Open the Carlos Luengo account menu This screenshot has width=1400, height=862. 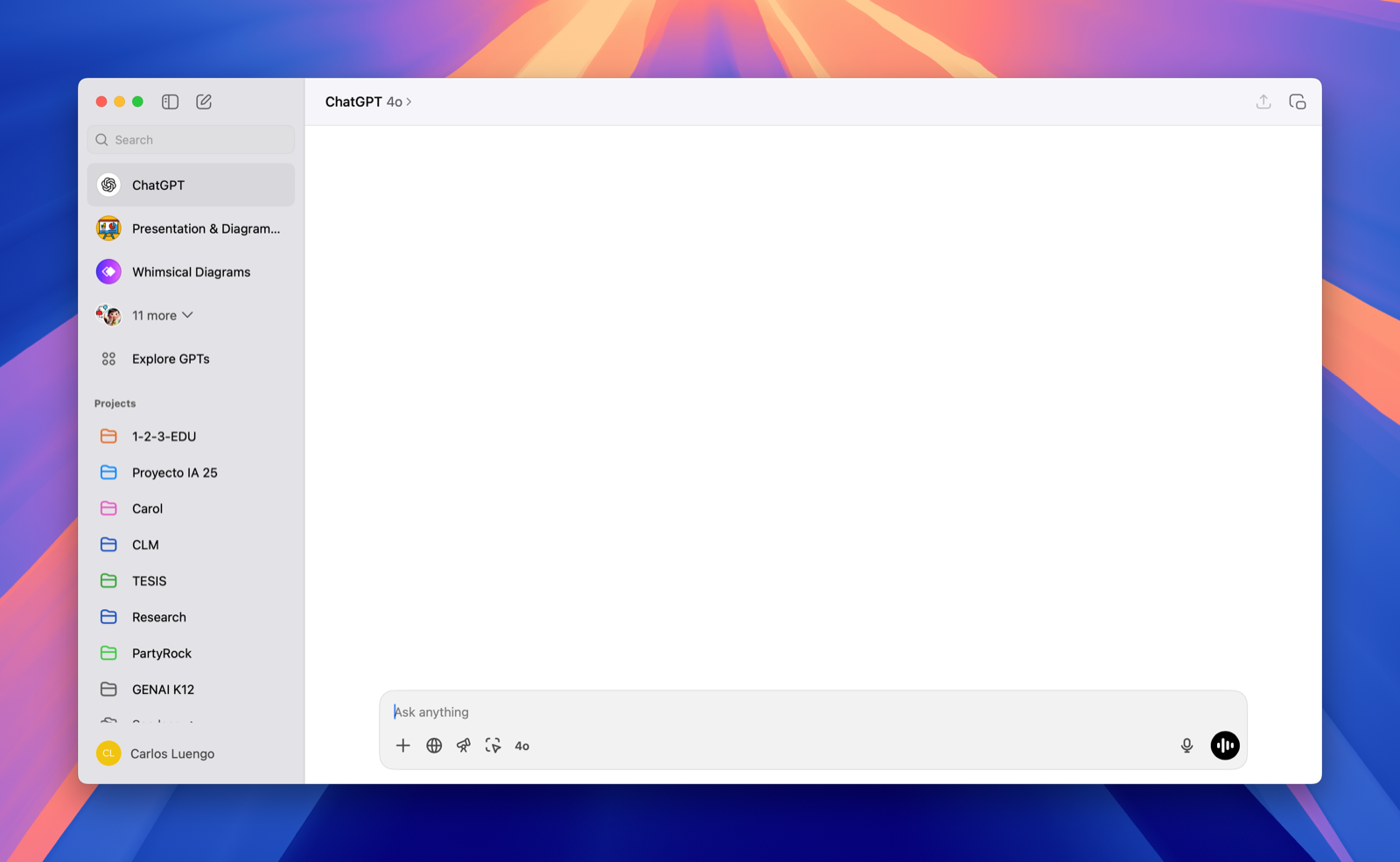pyautogui.click(x=171, y=753)
